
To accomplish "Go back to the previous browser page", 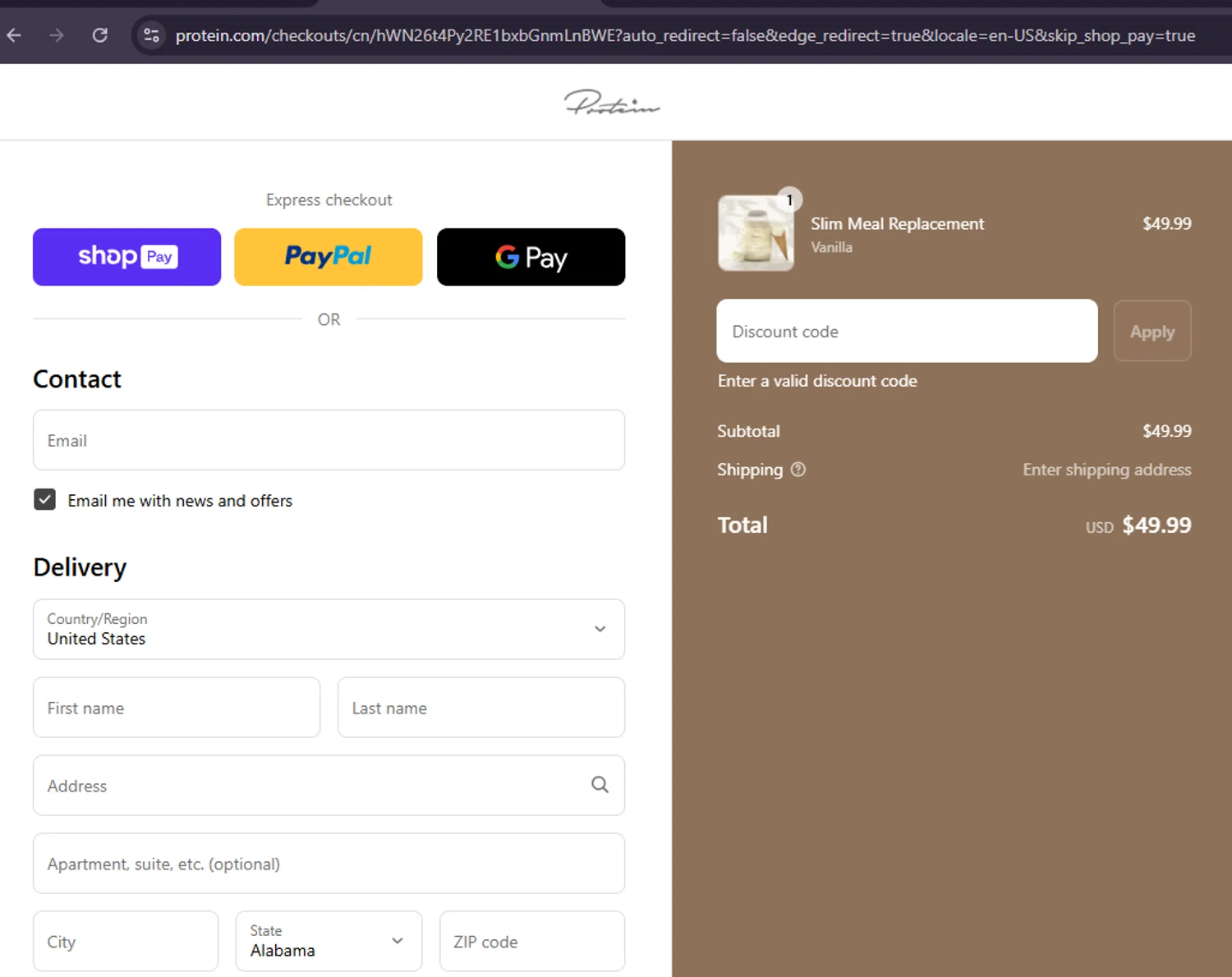I will pyautogui.click(x=14, y=35).
